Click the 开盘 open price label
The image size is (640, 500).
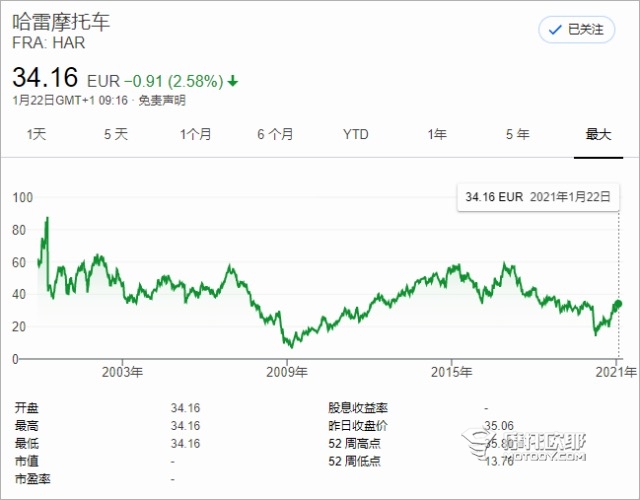(27, 408)
